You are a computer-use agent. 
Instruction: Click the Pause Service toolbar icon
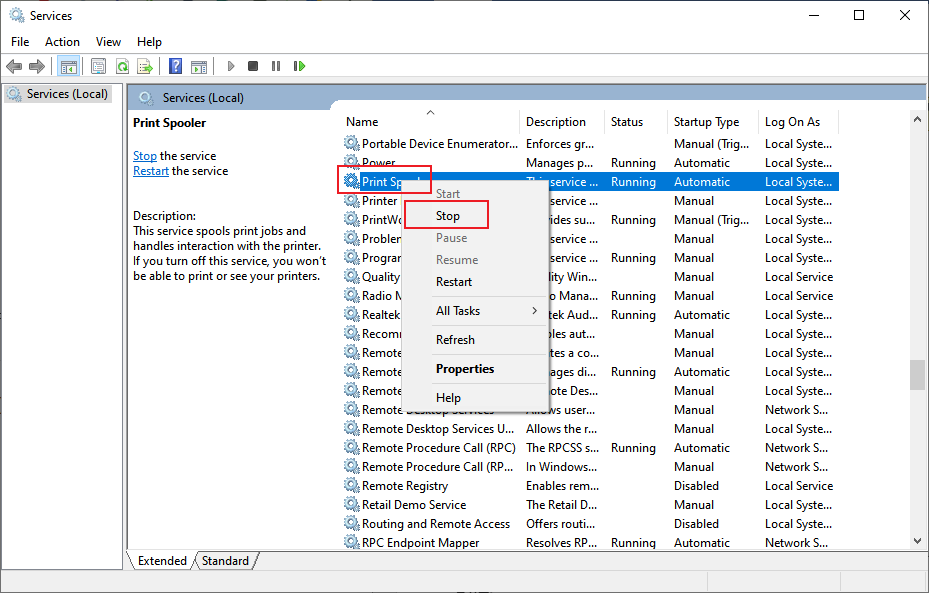[275, 66]
